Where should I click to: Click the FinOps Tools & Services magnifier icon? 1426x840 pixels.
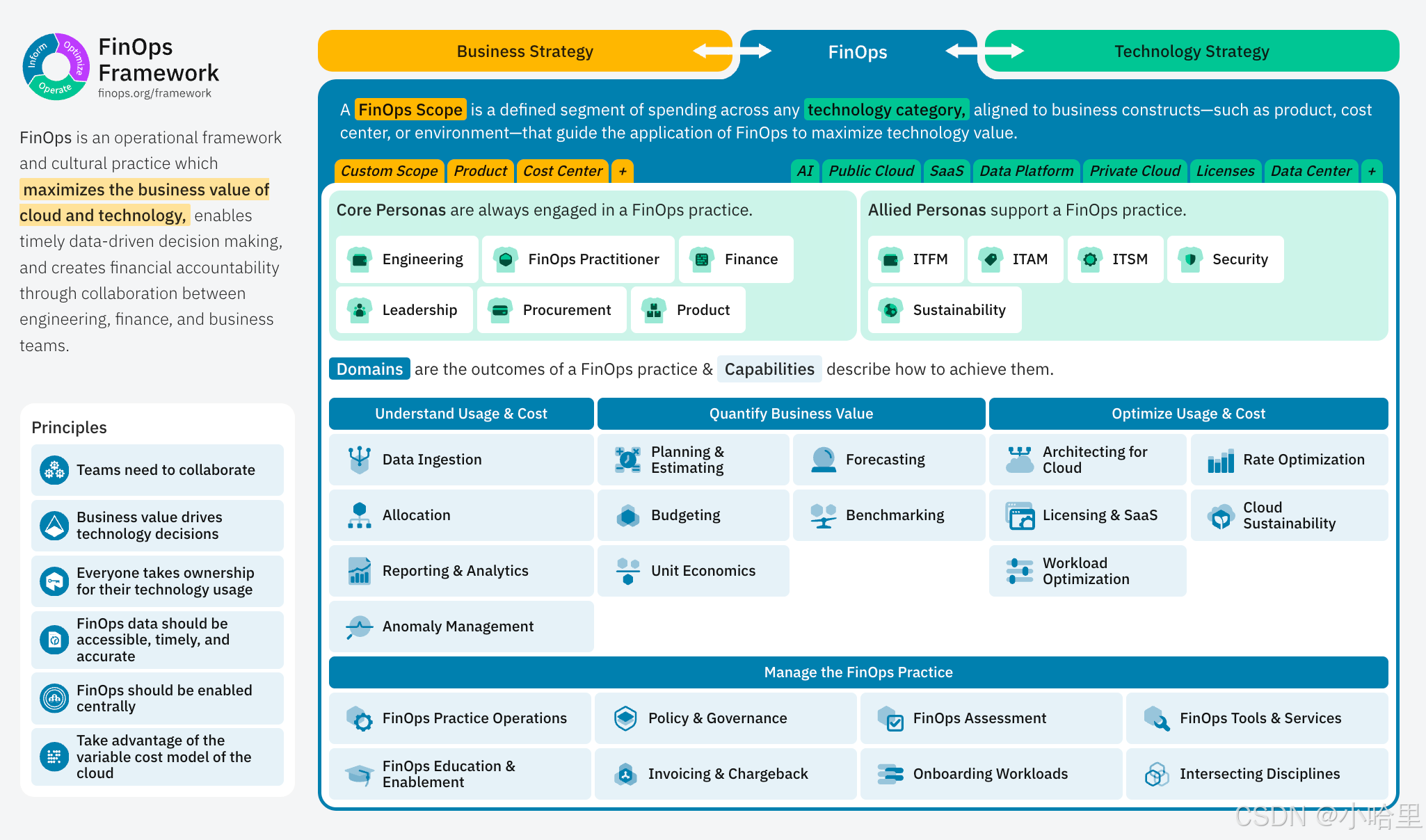pos(1157,718)
